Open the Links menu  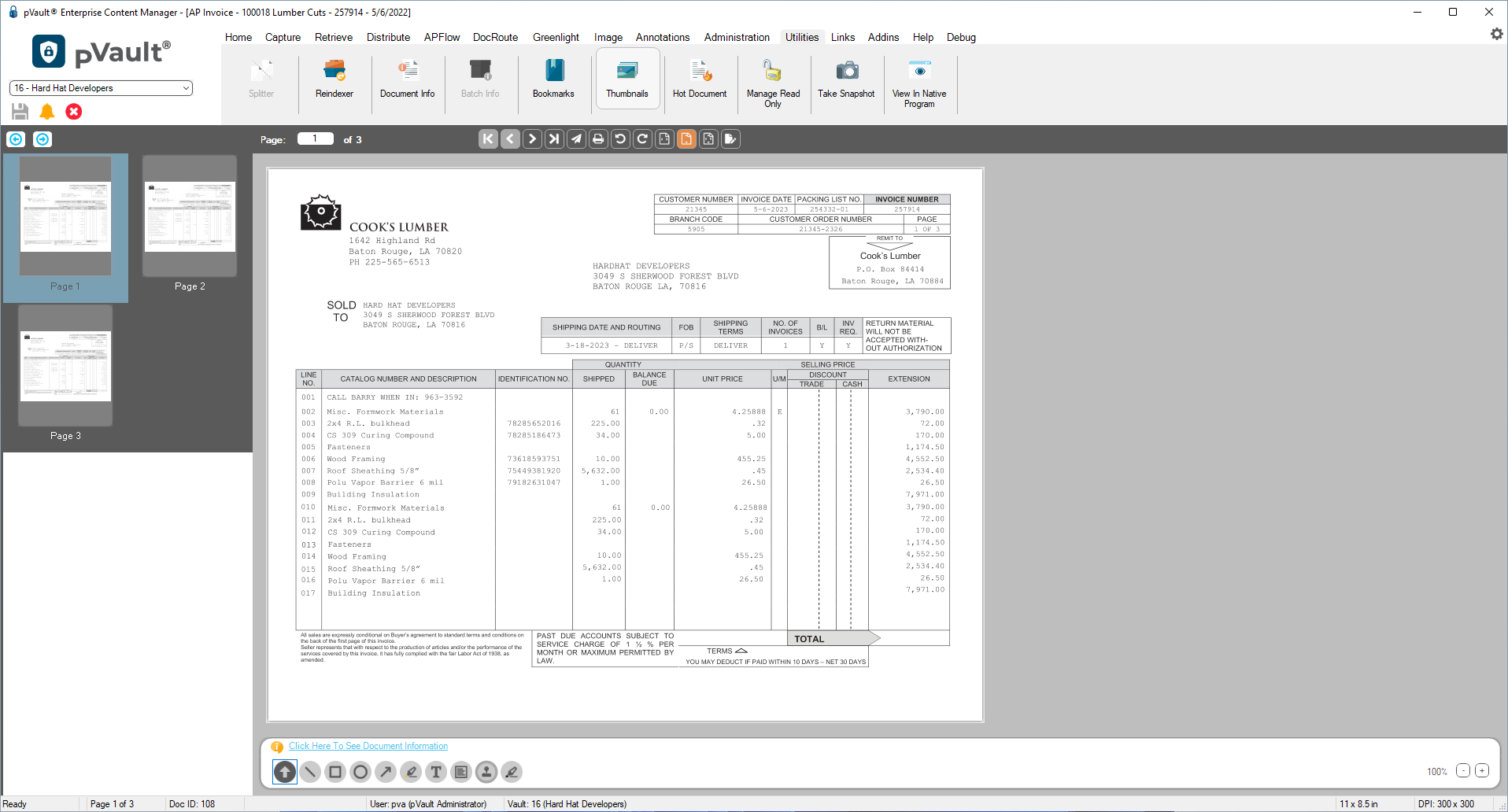(843, 37)
